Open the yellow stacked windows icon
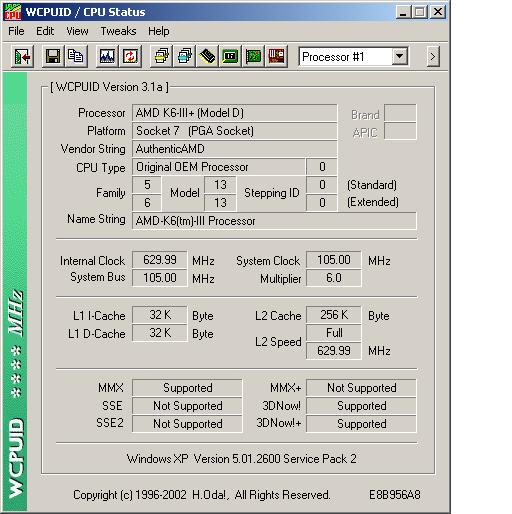This screenshot has width=512, height=514. [161, 56]
